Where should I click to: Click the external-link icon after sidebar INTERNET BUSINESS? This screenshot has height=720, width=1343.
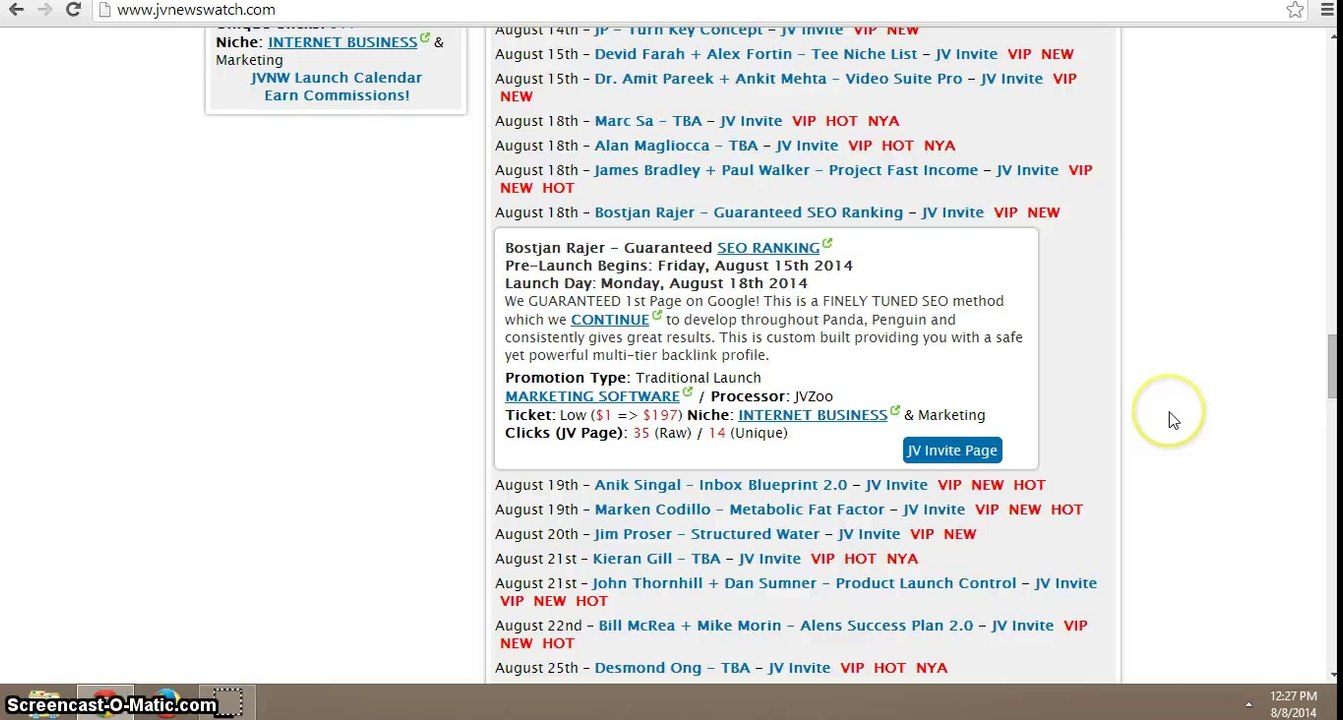click(x=425, y=38)
